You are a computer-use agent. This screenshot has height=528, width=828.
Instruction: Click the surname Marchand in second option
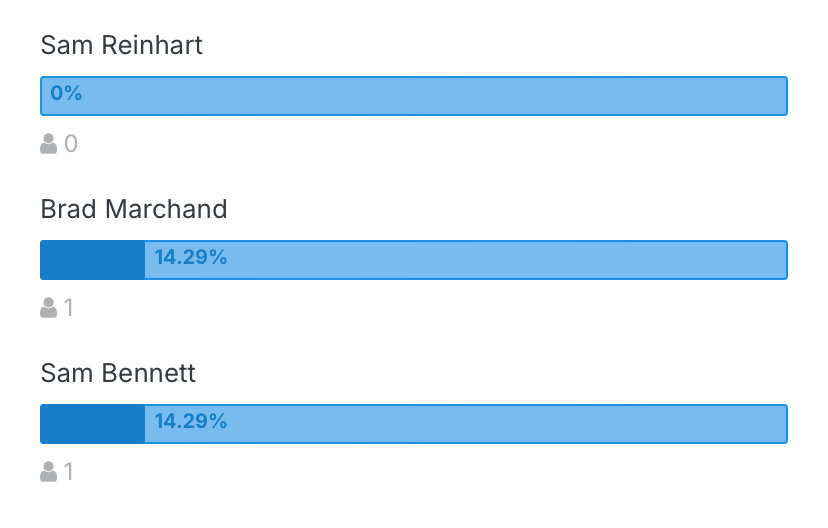pyautogui.click(x=166, y=209)
